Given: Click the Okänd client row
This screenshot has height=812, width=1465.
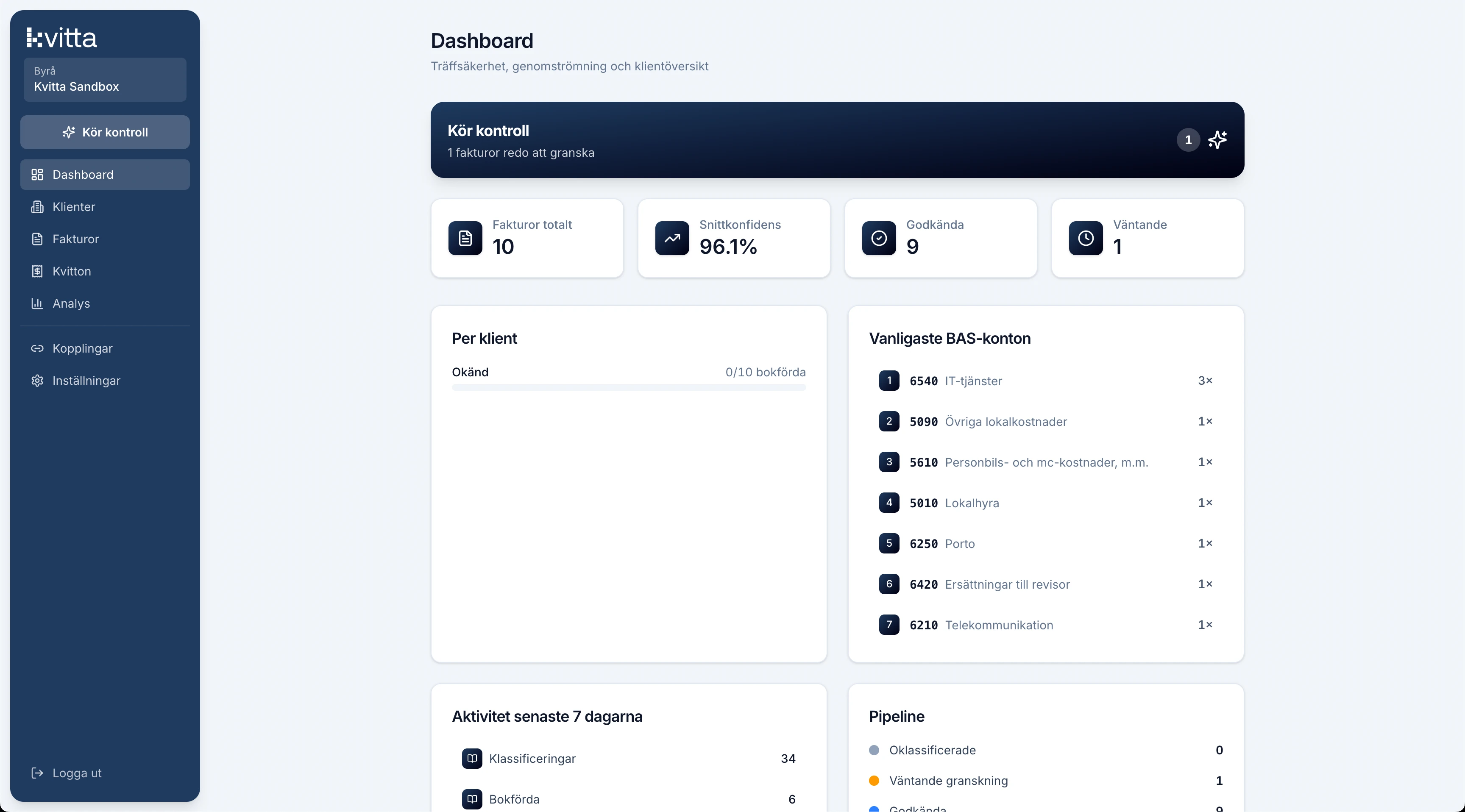Looking at the screenshot, I should point(629,378).
